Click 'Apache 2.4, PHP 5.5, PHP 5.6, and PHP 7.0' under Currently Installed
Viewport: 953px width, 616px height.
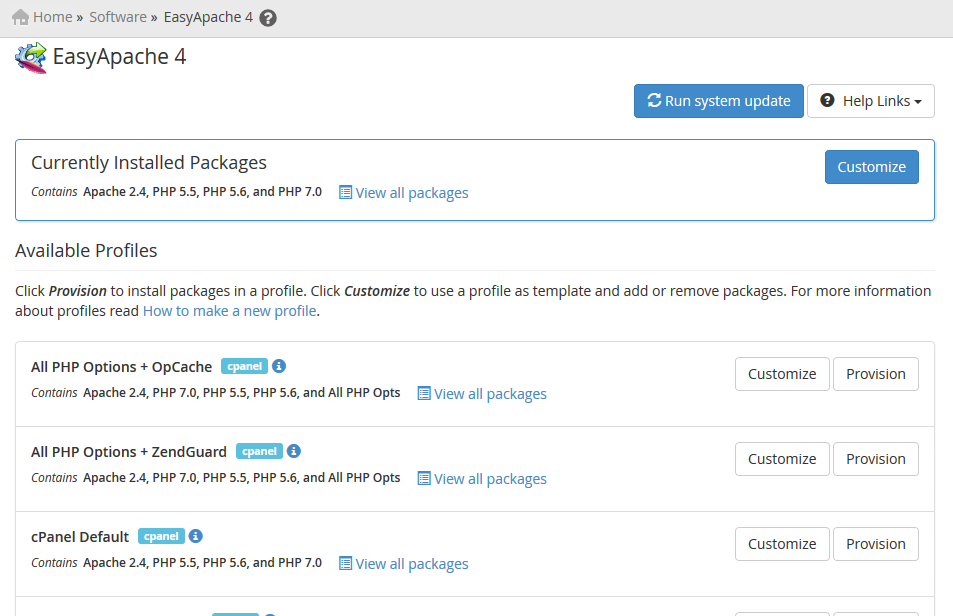pyautogui.click(x=202, y=192)
